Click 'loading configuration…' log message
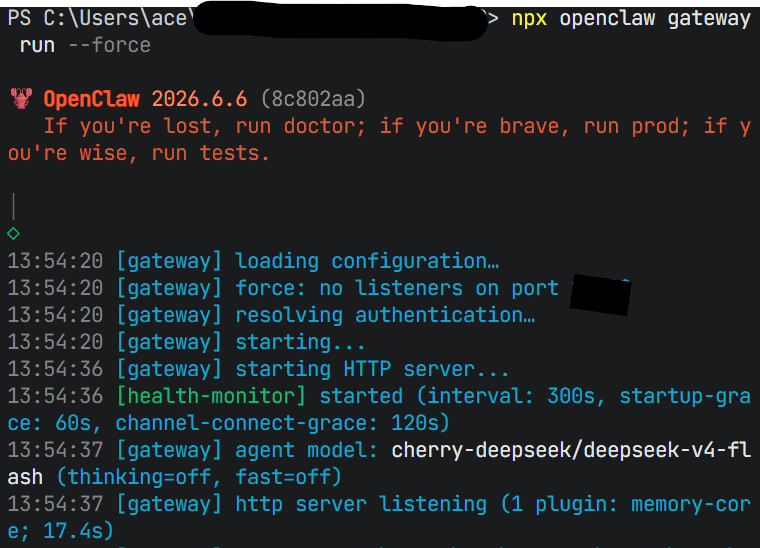Screen dimensions: 760x548 pyautogui.click(x=367, y=262)
